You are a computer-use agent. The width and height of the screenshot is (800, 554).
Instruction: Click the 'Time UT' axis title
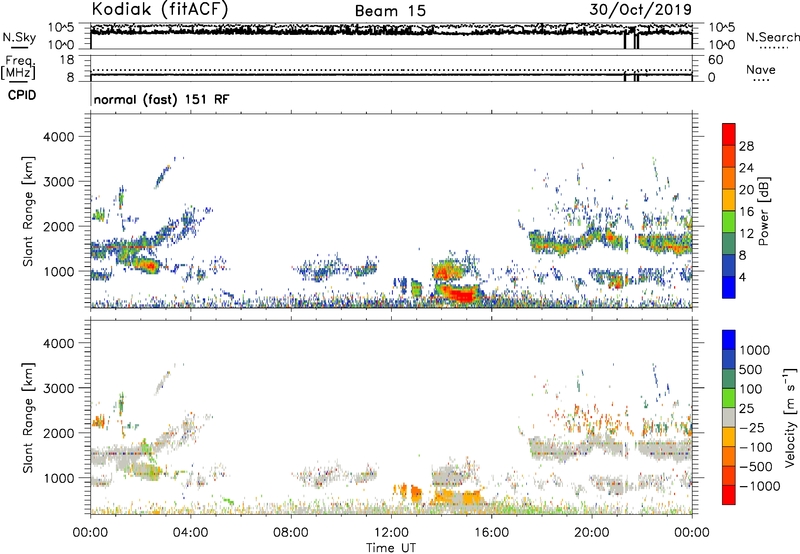tap(391, 548)
